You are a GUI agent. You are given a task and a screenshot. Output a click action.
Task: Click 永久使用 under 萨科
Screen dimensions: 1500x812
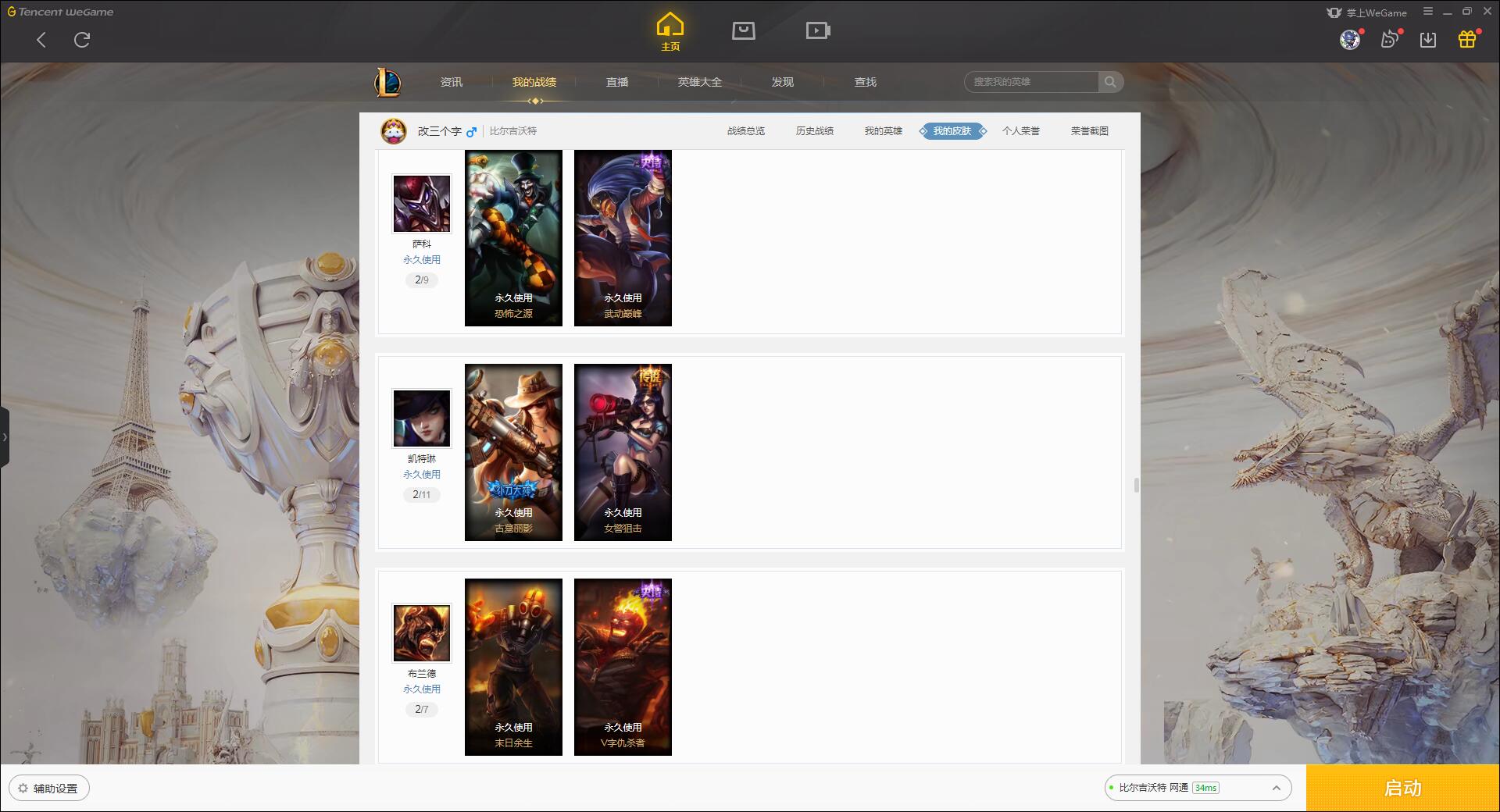tap(422, 260)
